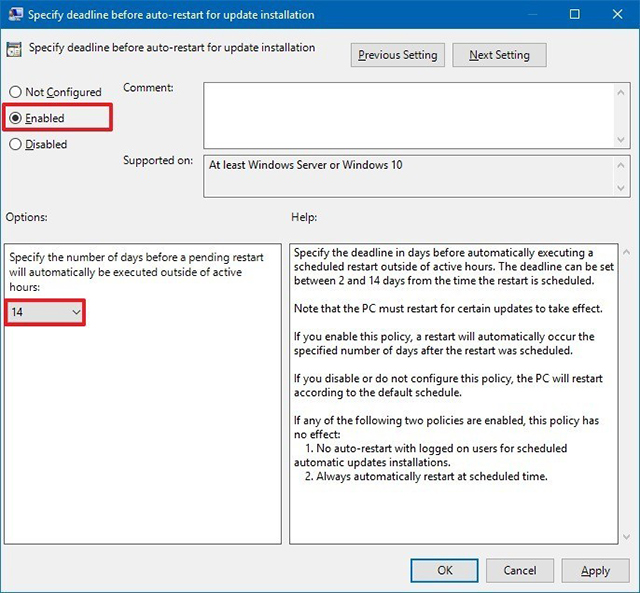Image resolution: width=640 pixels, height=593 pixels.
Task: Click the window icon in the title bar
Action: (x=15, y=14)
